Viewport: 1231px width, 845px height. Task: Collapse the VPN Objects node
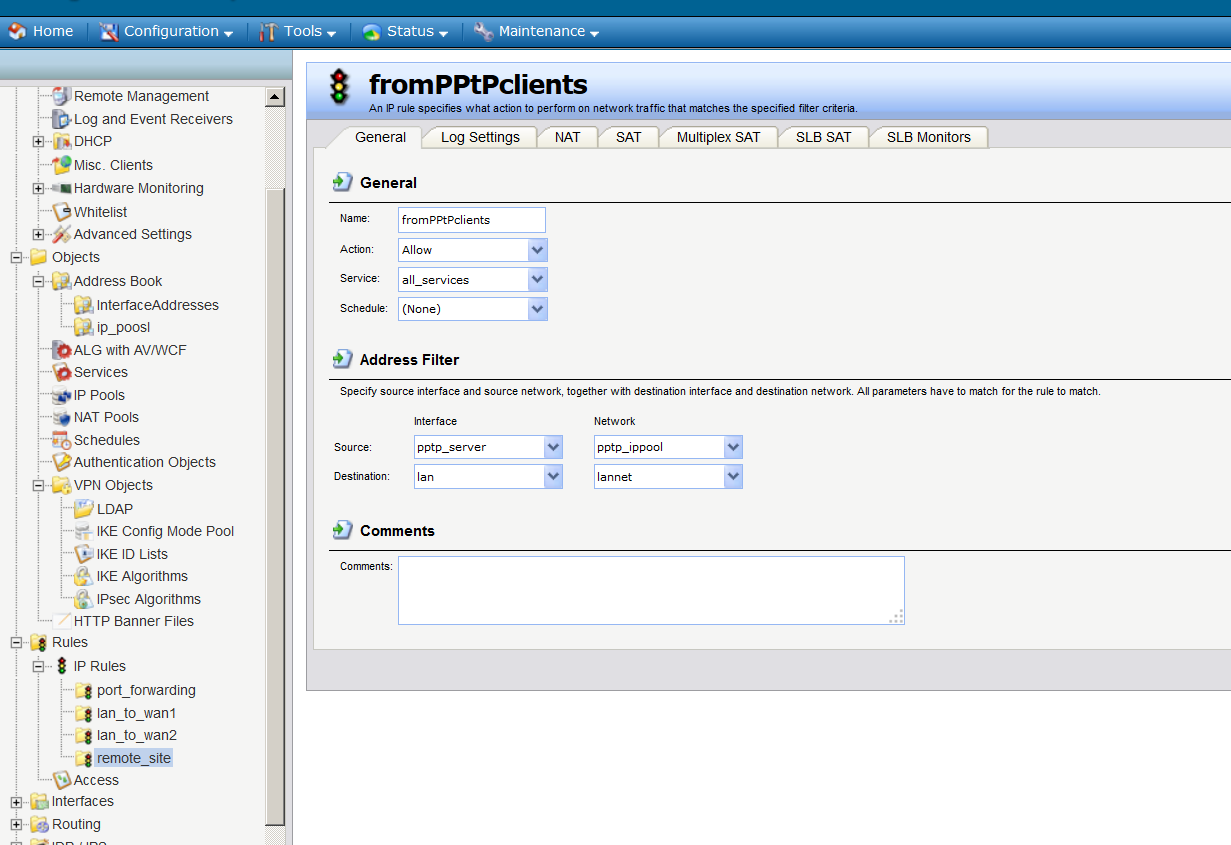coord(39,485)
